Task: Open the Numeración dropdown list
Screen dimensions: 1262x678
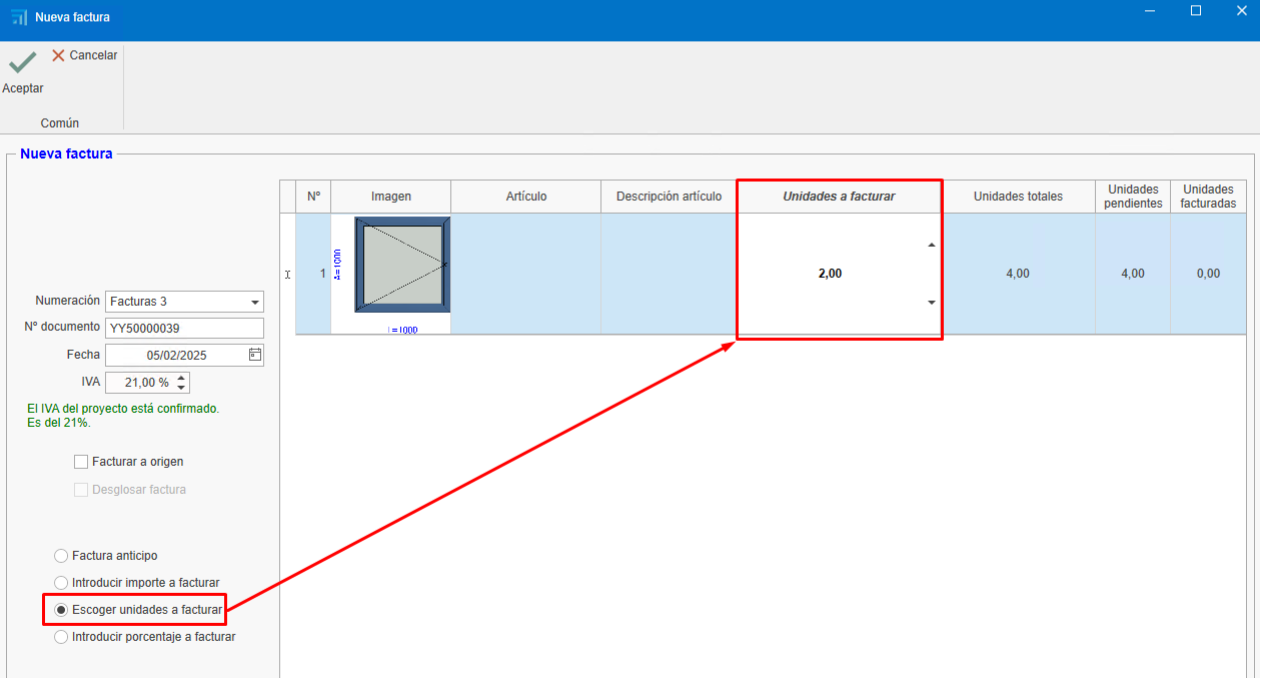Action: tap(255, 302)
